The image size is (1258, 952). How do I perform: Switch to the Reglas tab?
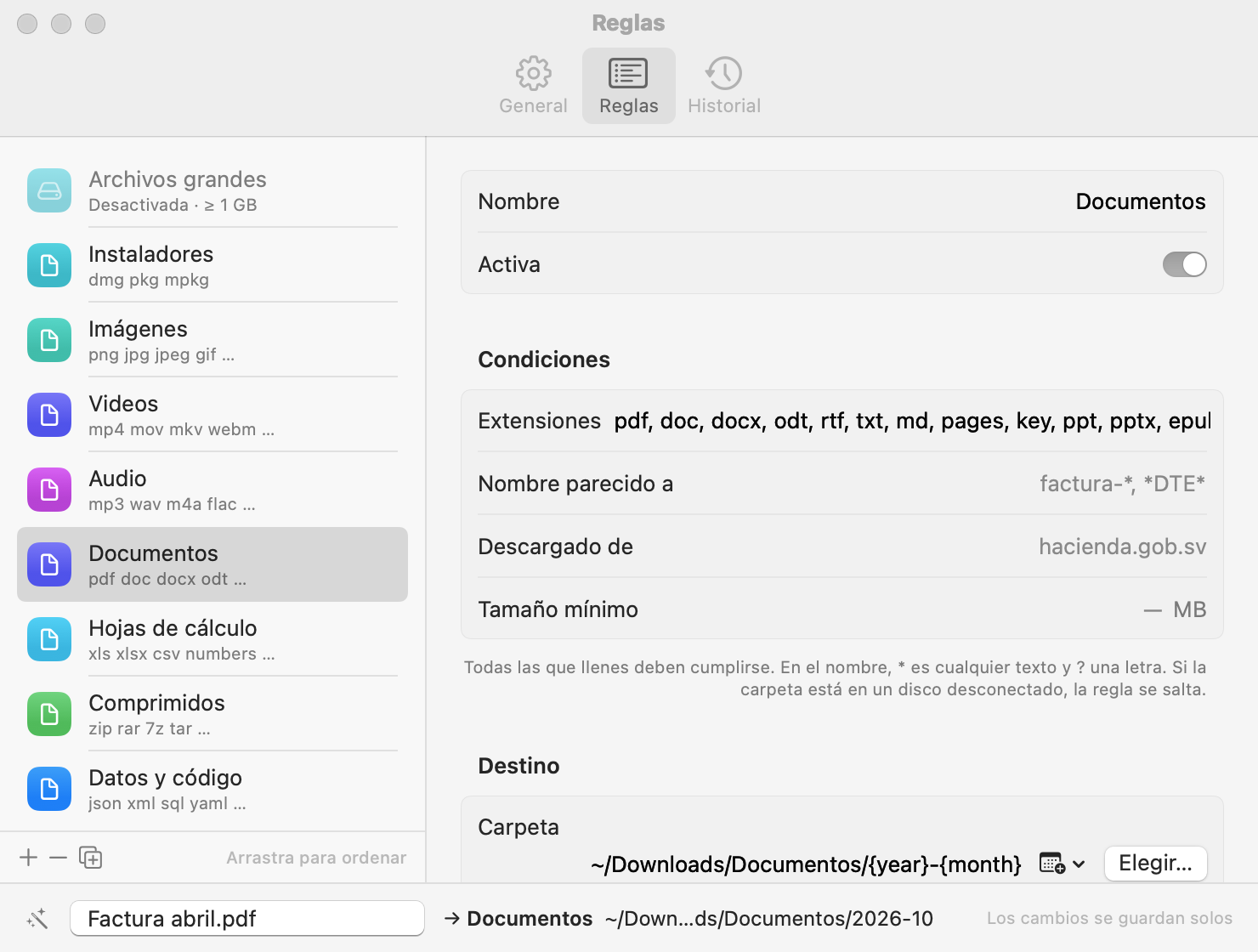coord(629,86)
